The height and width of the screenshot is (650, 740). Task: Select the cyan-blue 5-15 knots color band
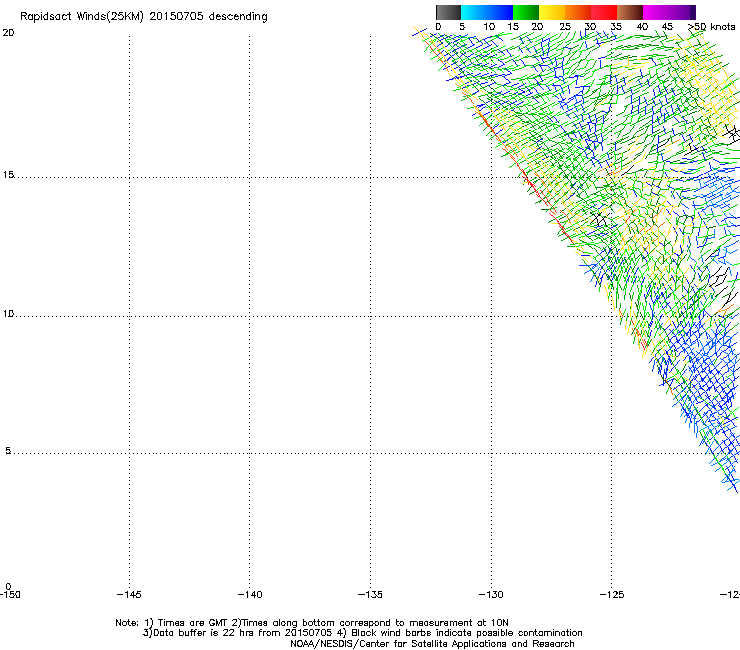[487, 12]
